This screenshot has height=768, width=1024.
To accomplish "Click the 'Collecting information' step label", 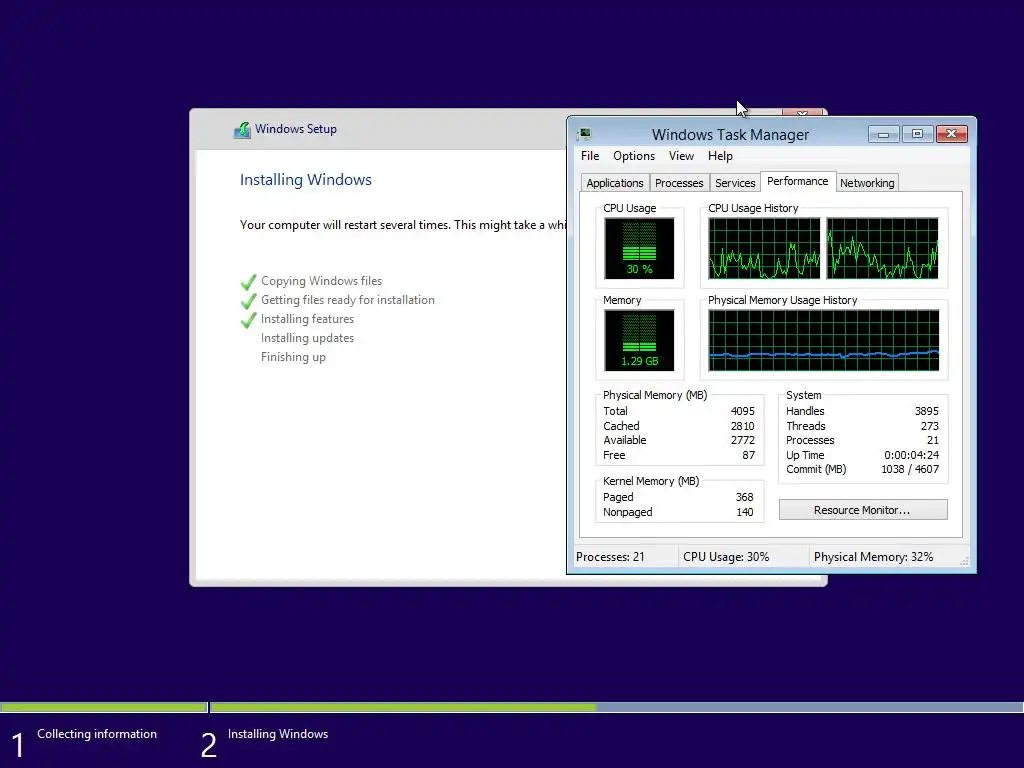I will click(97, 734).
